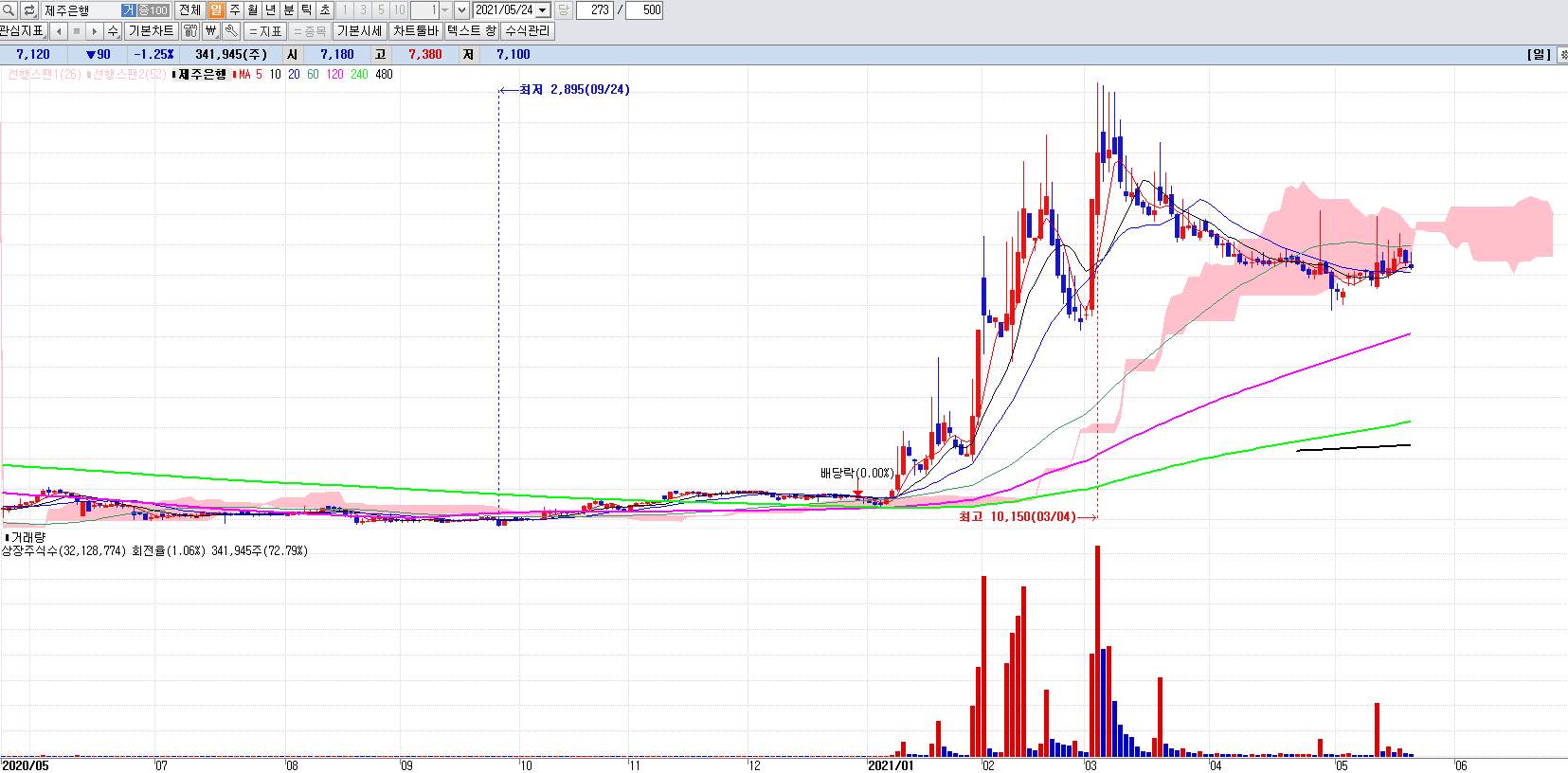Click the 선행스팬1(26) legend label
The image size is (1568, 773).
pyautogui.click(x=44, y=75)
